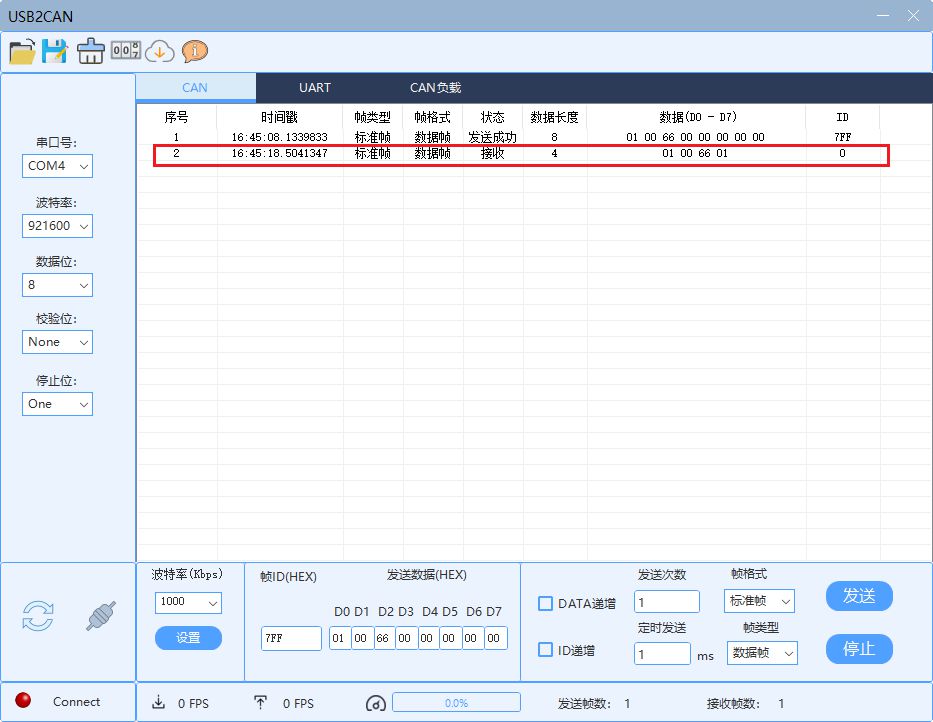Click the circular refresh arrows icon
Viewport: 933px width, 722px height.
tap(38, 616)
